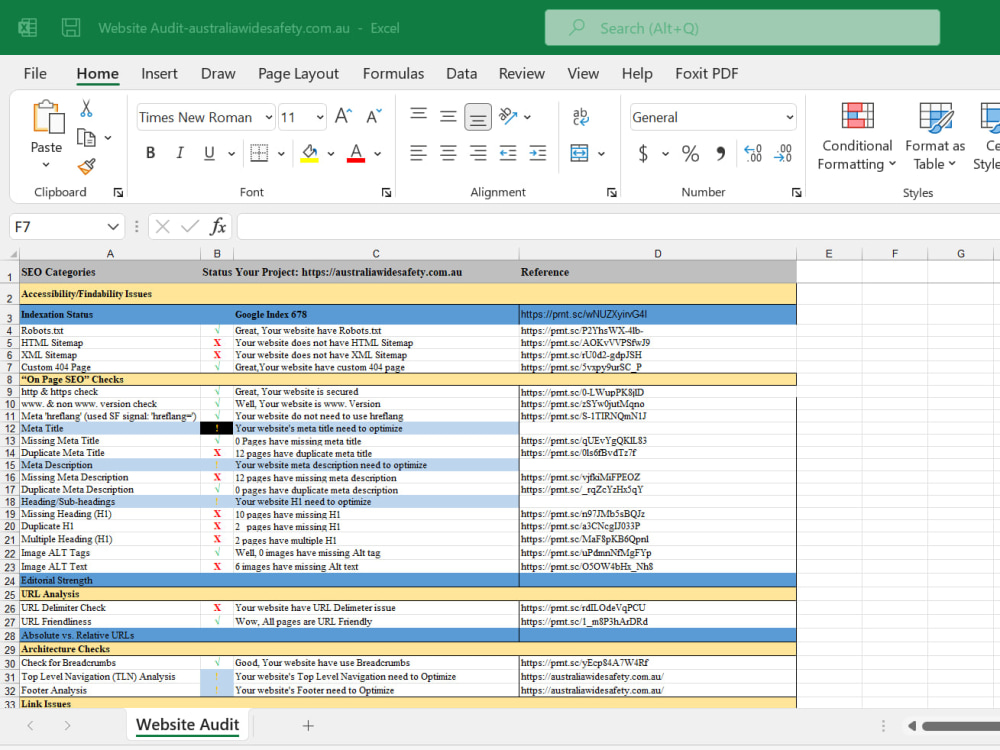Cut selection with the scissors icon
1000x750 pixels.
(x=86, y=108)
